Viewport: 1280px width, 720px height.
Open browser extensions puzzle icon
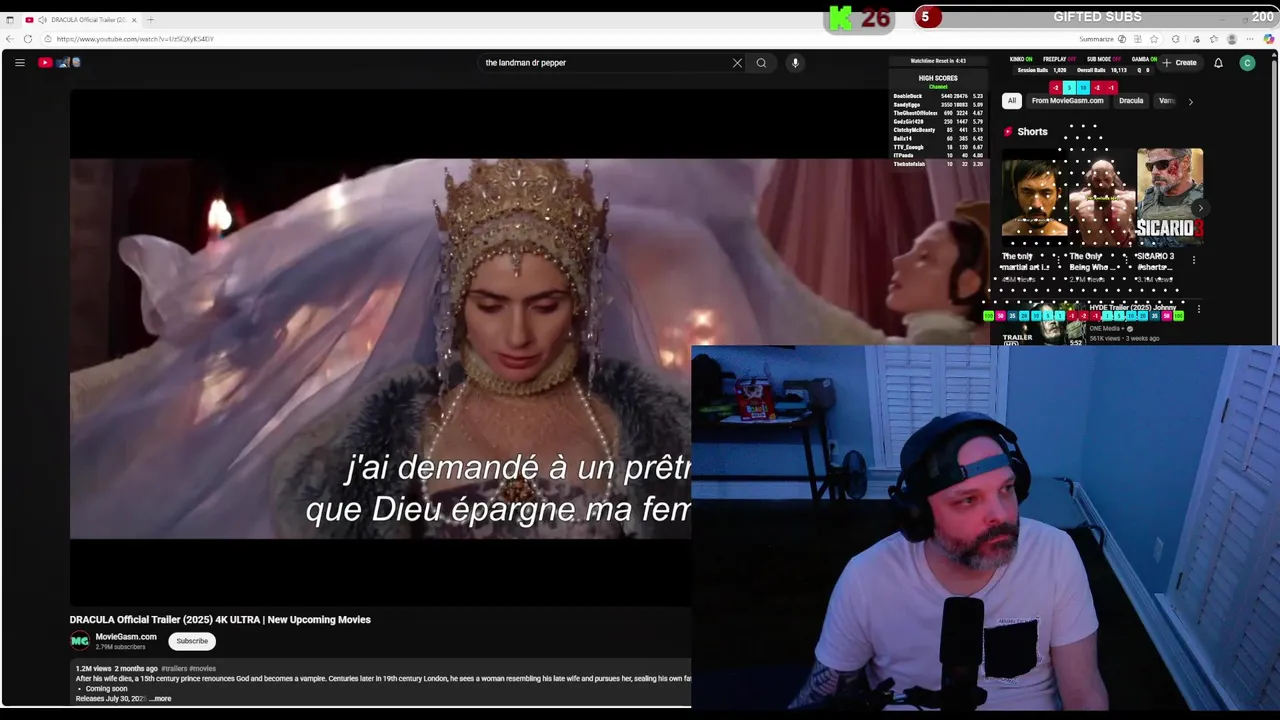pos(1176,39)
